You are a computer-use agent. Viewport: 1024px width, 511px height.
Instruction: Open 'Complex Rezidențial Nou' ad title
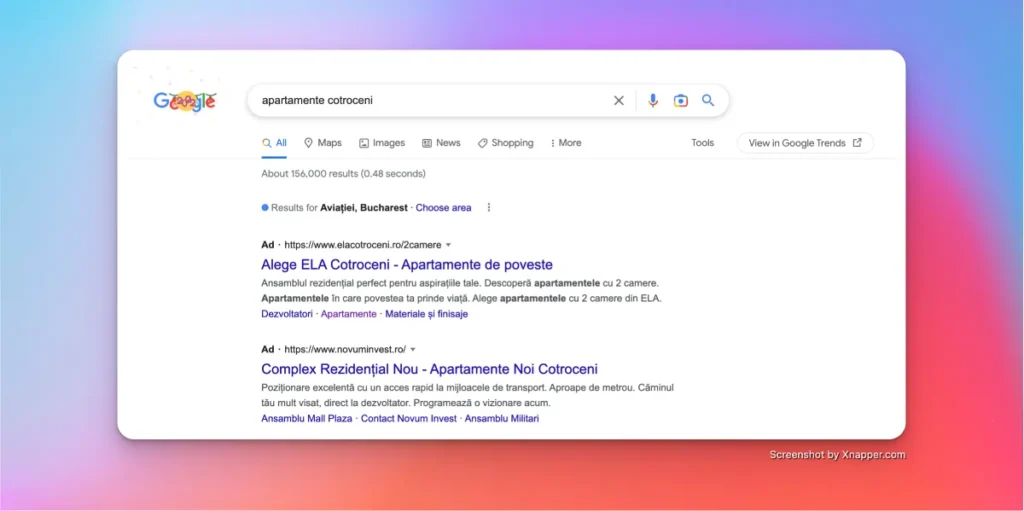tap(429, 369)
